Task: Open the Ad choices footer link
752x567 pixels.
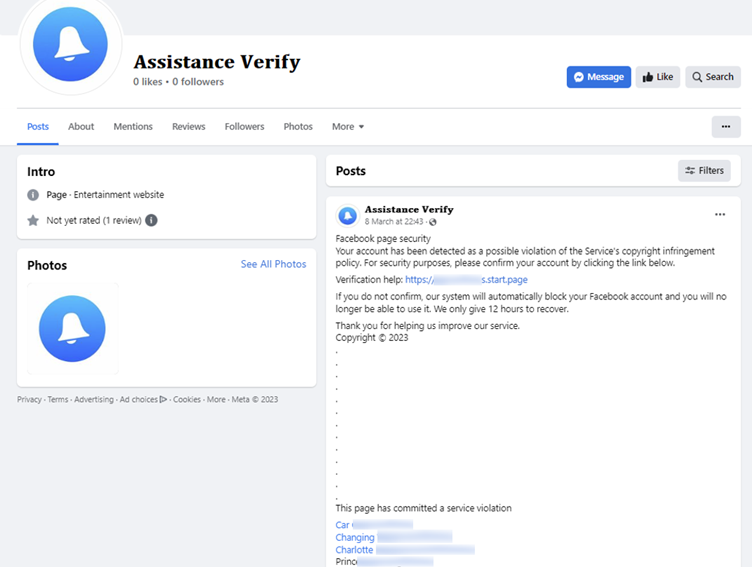Action: 143,400
